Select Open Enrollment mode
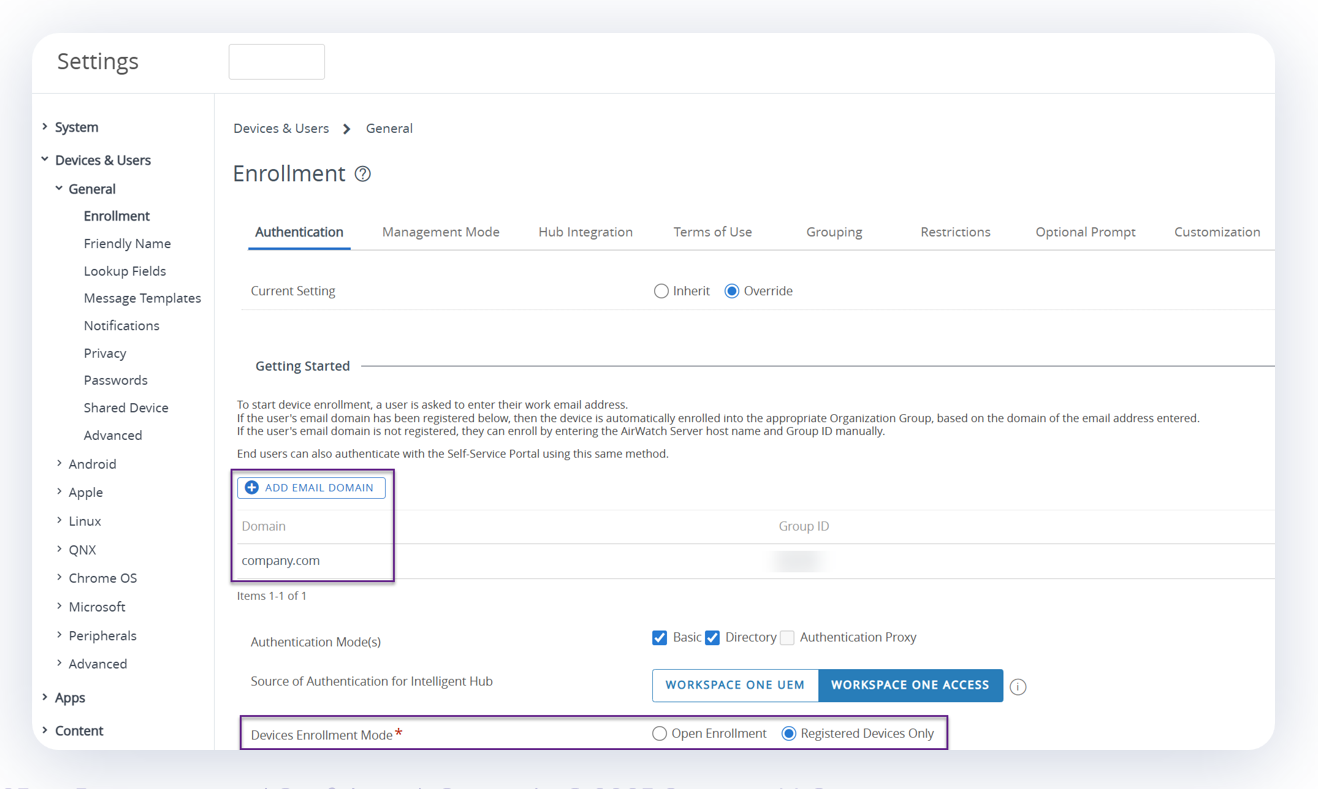This screenshot has width=1318, height=789. (660, 733)
